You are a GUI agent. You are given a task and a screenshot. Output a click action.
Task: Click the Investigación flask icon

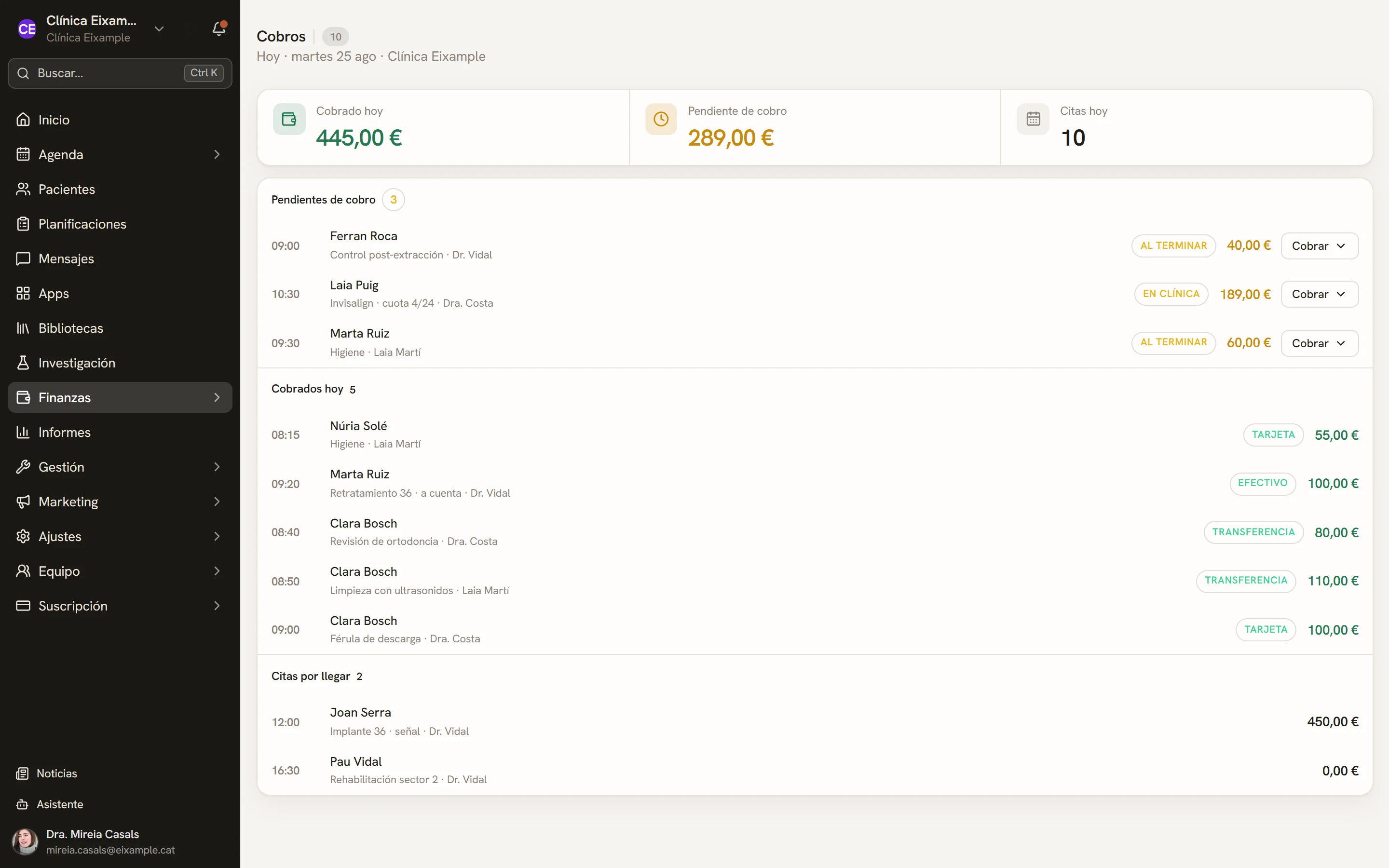click(23, 363)
